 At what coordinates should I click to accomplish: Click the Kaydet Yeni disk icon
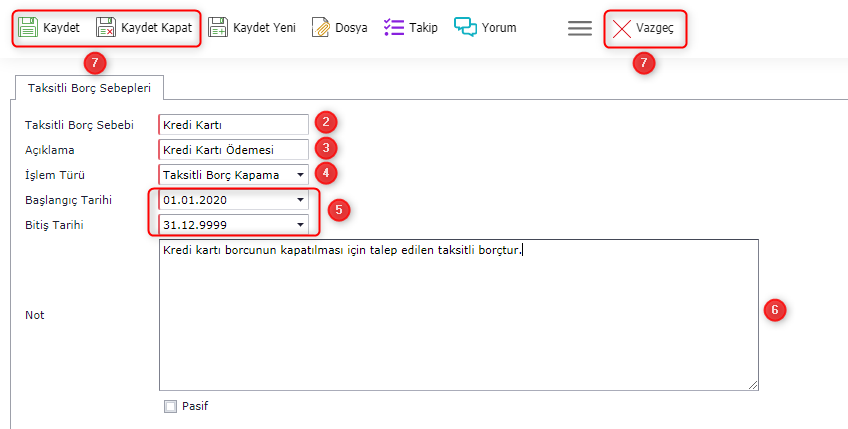218,28
